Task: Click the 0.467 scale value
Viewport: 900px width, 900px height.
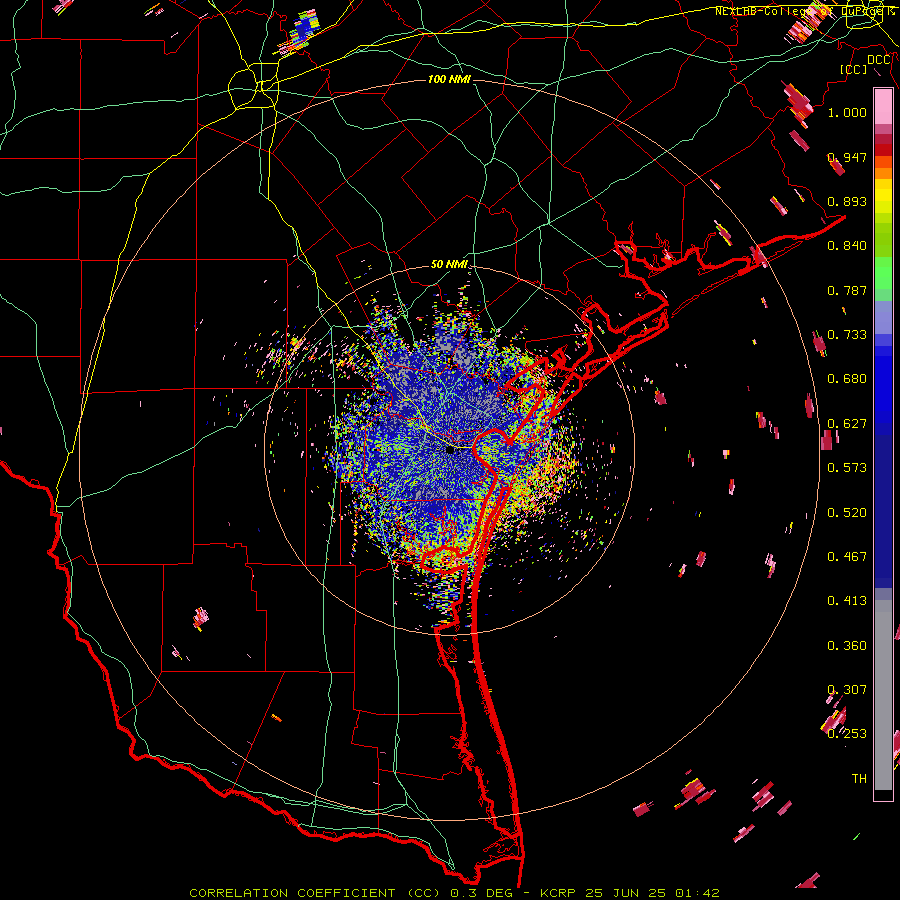Action: click(x=847, y=557)
